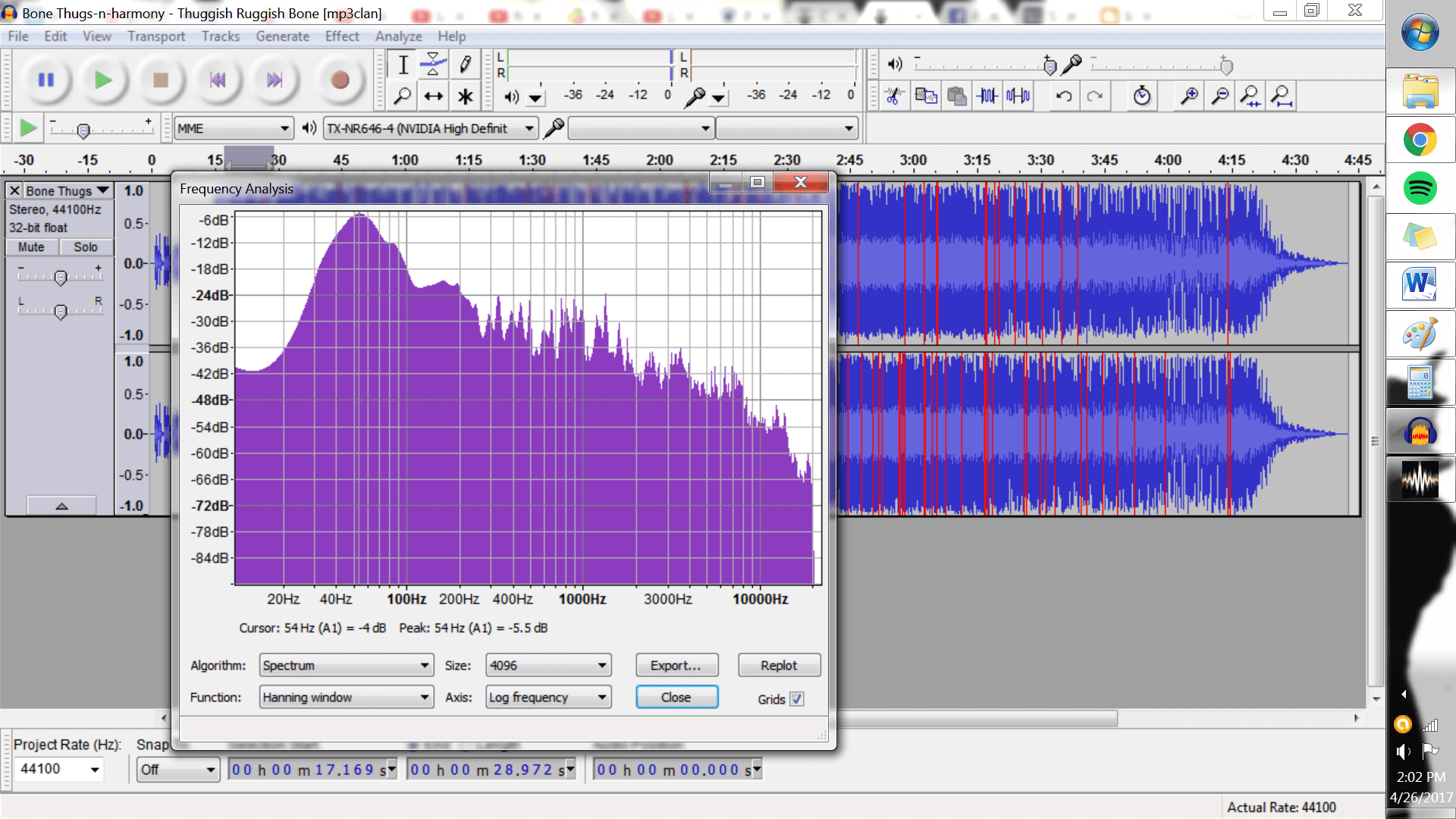Zoom out using the magnifier minus icon
This screenshot has height=819, width=1456.
(1219, 96)
